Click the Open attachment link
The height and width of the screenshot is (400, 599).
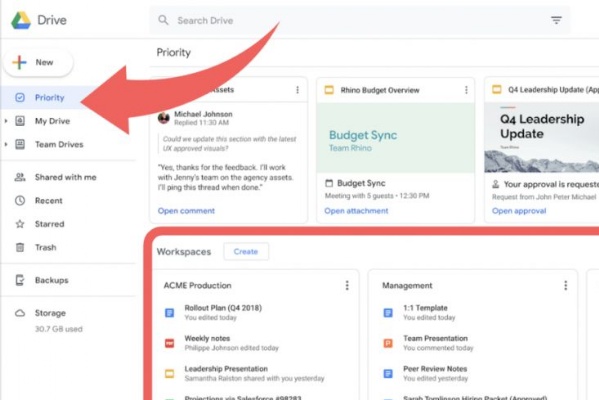(356, 211)
